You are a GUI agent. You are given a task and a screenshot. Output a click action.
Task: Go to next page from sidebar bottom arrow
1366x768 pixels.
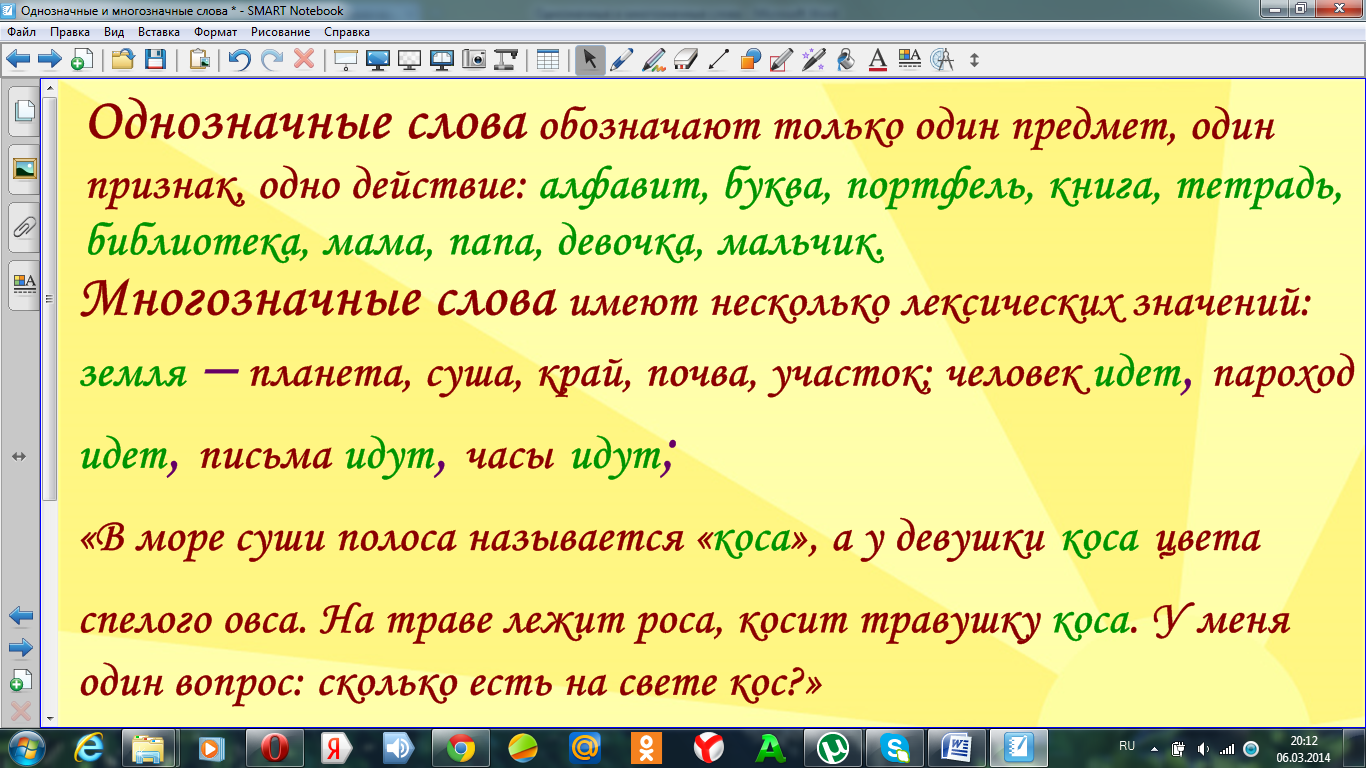click(x=21, y=648)
